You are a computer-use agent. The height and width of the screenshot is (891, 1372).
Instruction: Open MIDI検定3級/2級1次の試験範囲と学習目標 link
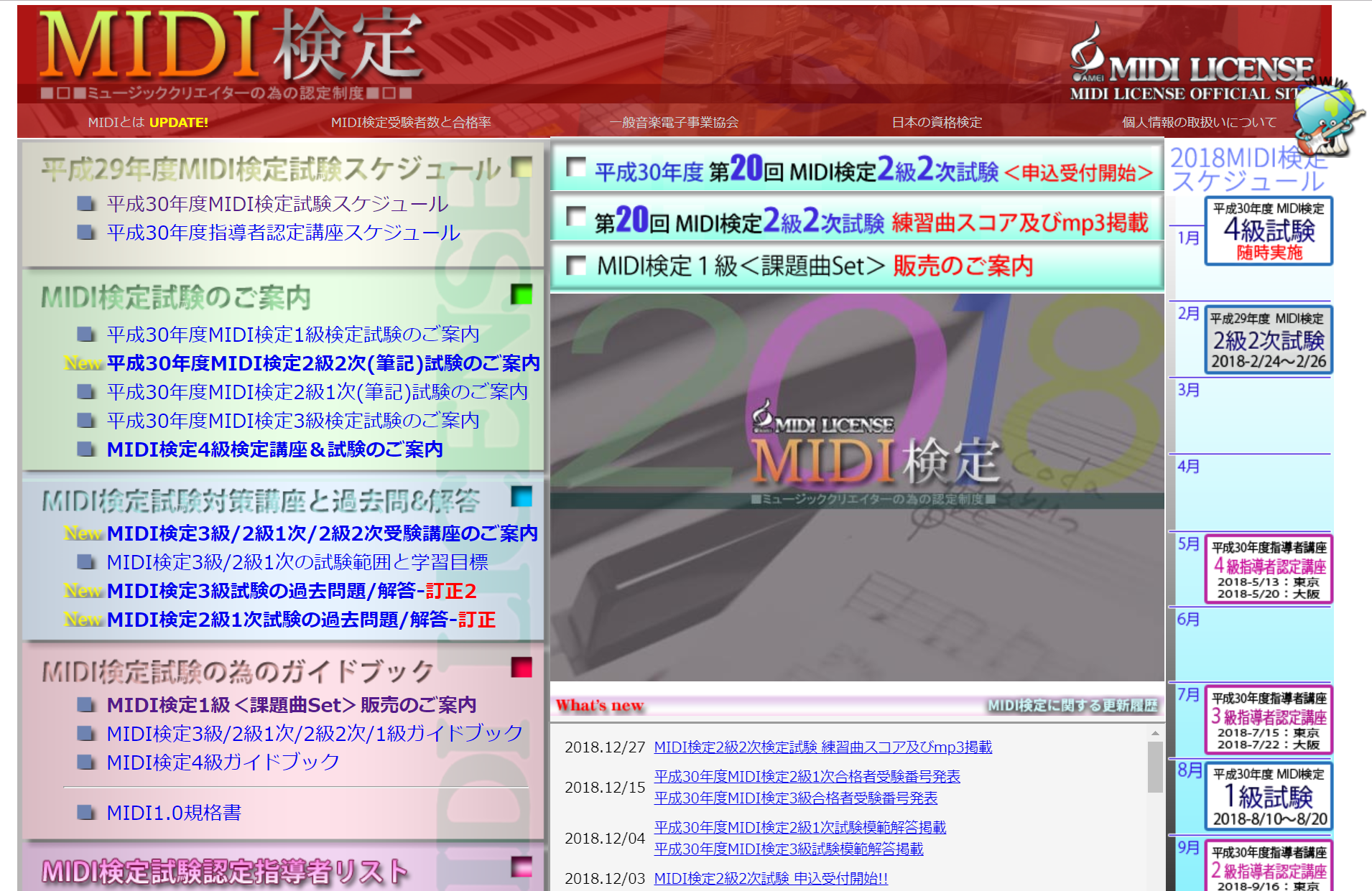(x=297, y=562)
